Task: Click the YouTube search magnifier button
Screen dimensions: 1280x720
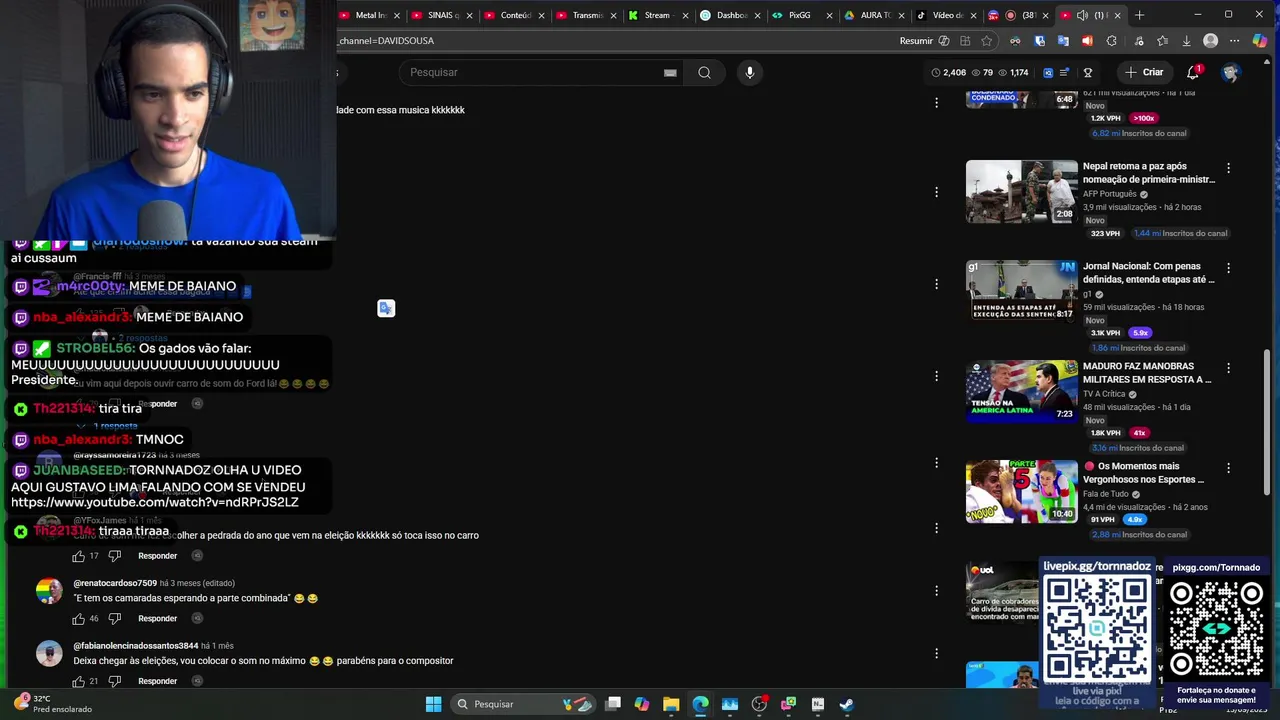Action: coord(704,72)
